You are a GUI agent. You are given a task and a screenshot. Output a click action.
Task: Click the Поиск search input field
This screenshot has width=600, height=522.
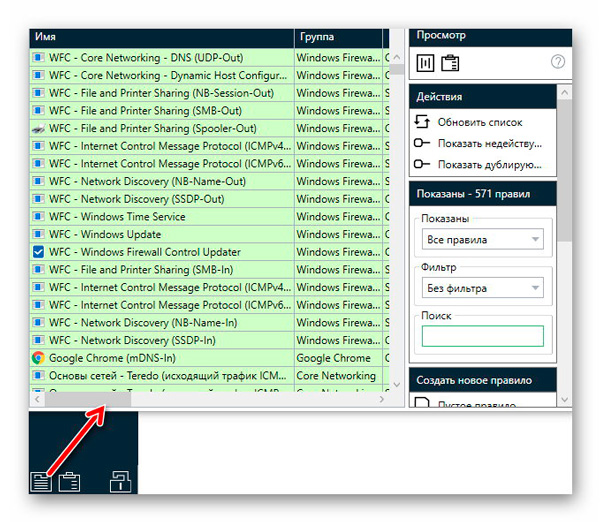(483, 336)
